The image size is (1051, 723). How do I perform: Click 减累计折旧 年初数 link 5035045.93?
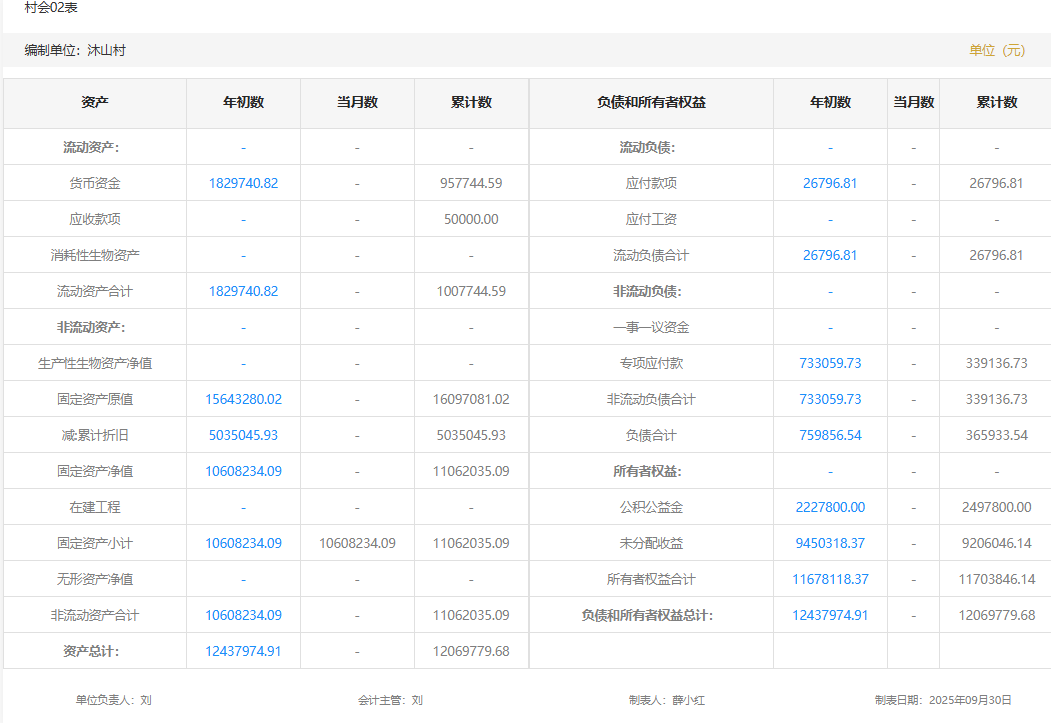click(x=243, y=435)
